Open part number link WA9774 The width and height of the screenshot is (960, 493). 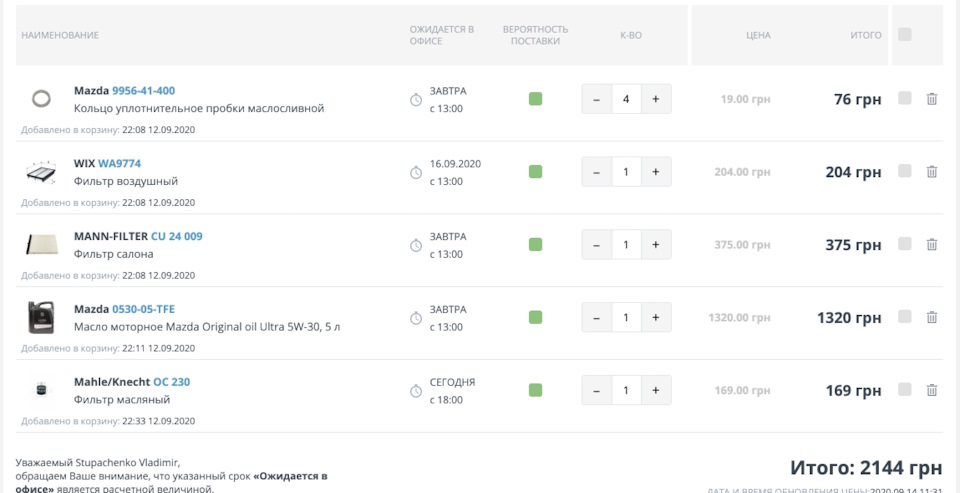pos(119,164)
